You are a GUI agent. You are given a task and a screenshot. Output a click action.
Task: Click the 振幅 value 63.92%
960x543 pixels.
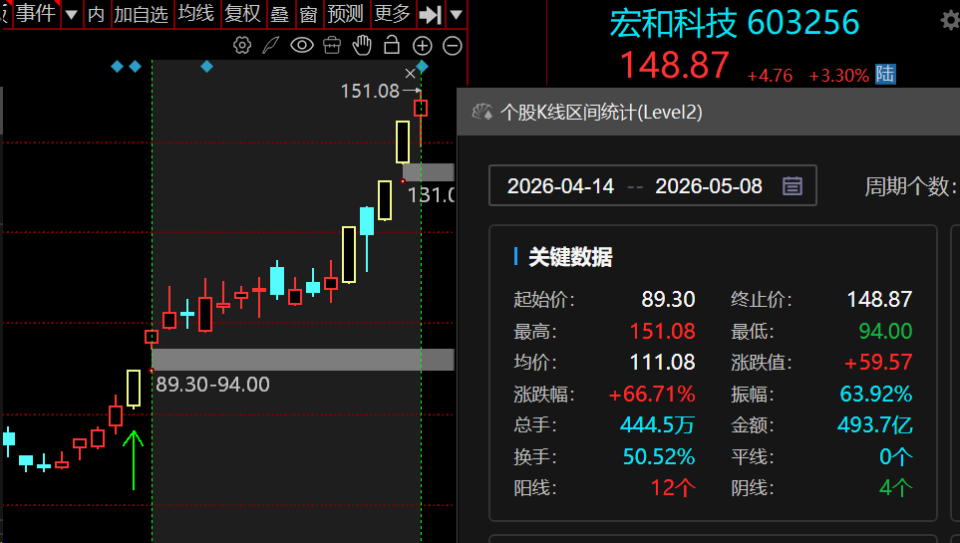tap(876, 394)
